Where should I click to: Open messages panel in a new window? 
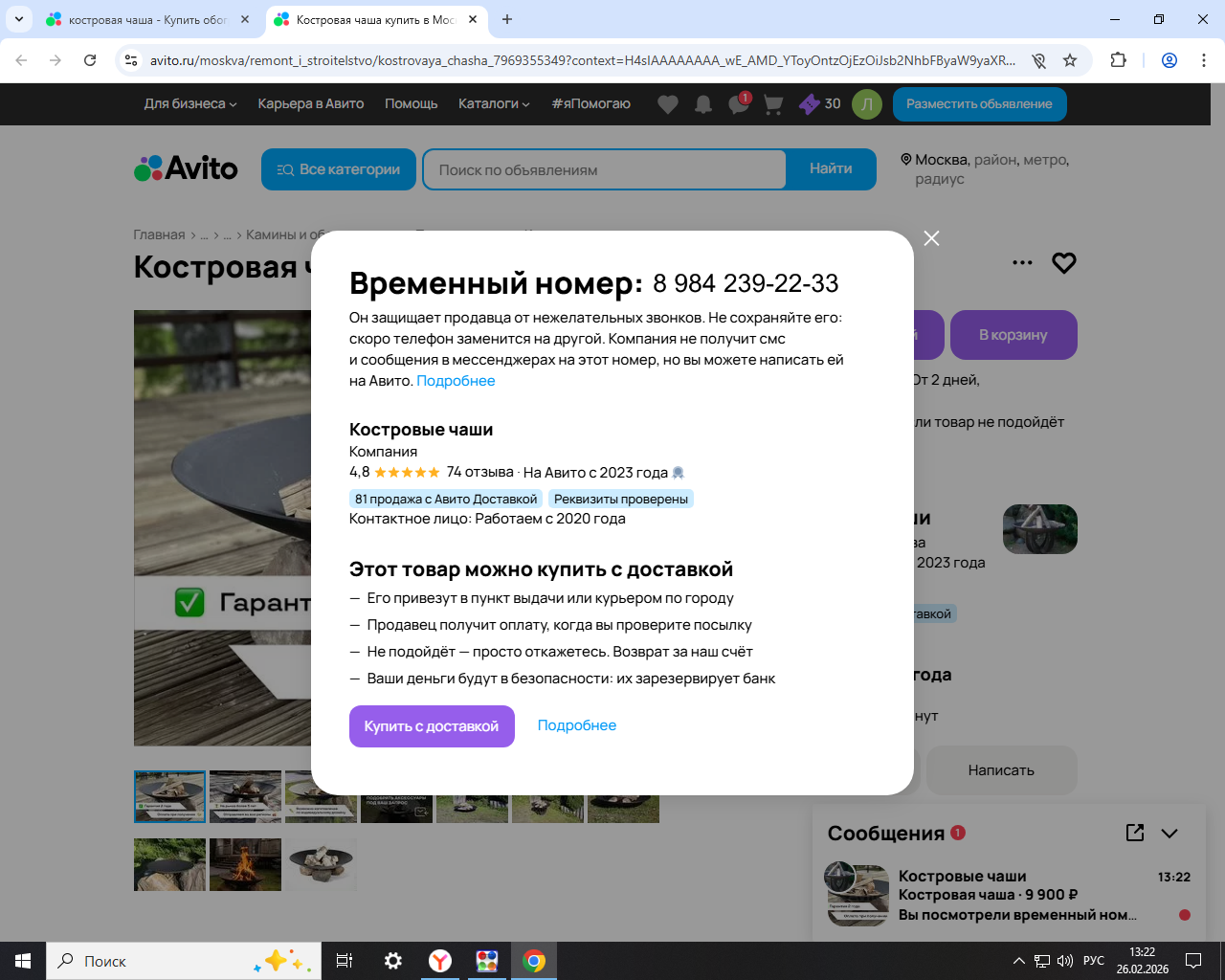(1135, 833)
